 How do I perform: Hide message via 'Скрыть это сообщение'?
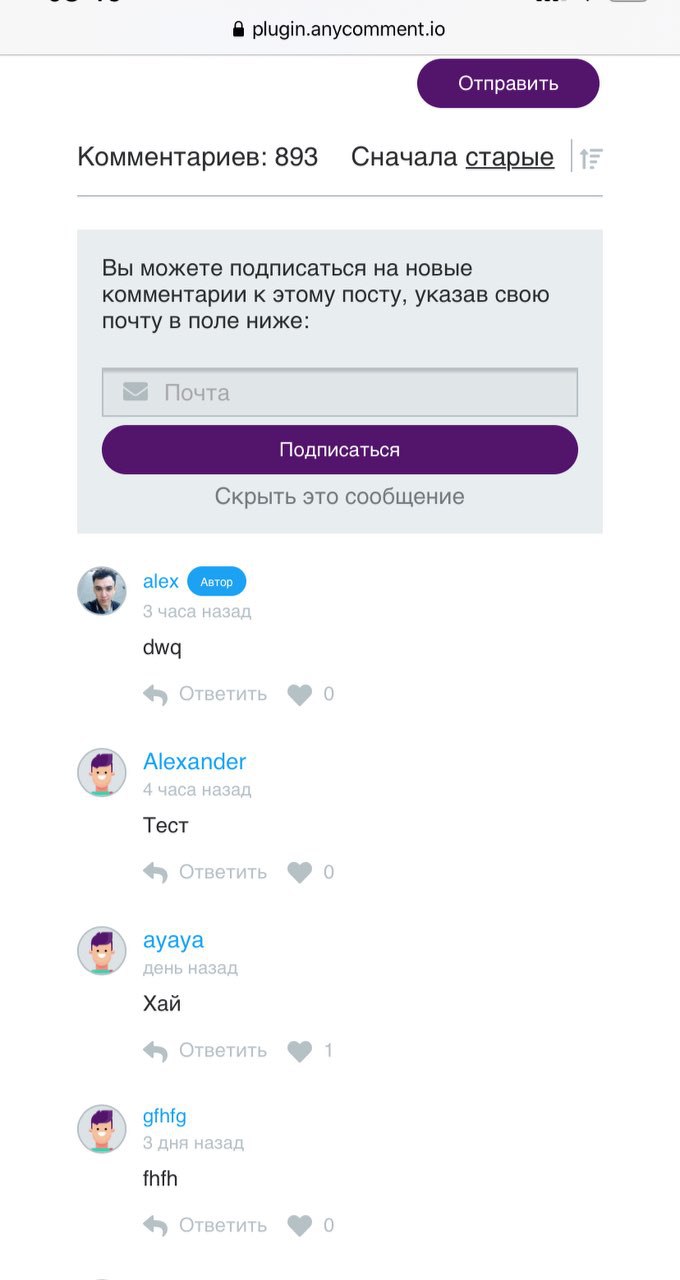click(x=339, y=497)
